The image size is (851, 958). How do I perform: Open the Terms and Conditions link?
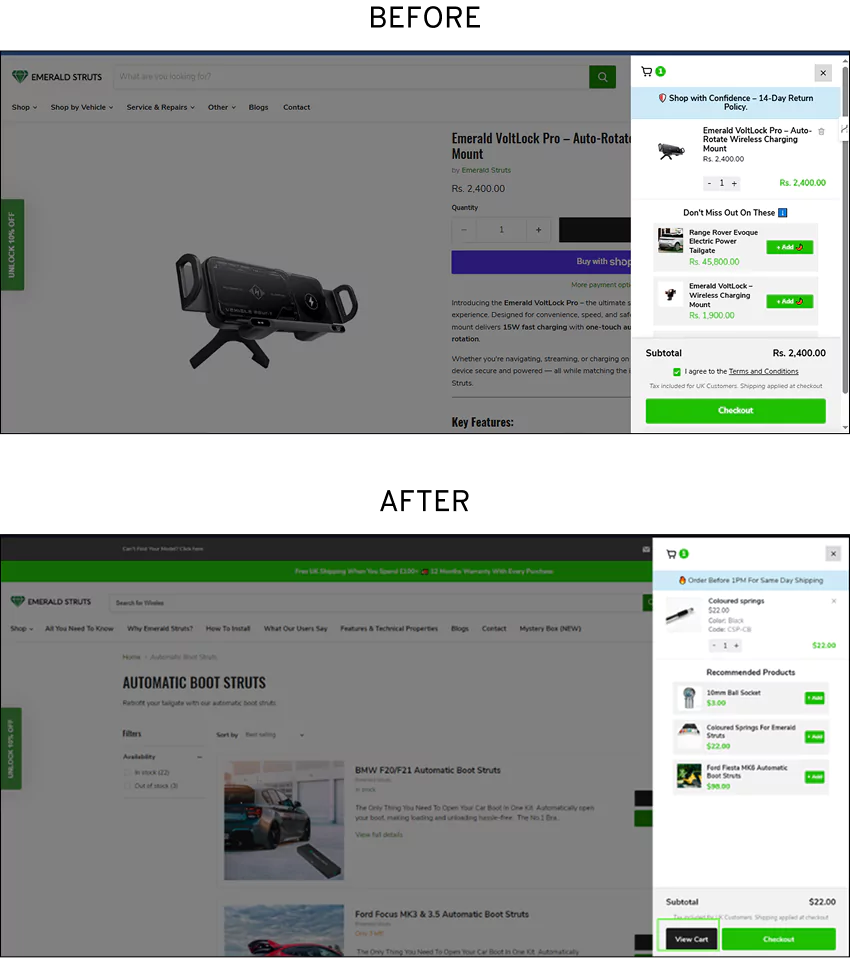pos(763,371)
